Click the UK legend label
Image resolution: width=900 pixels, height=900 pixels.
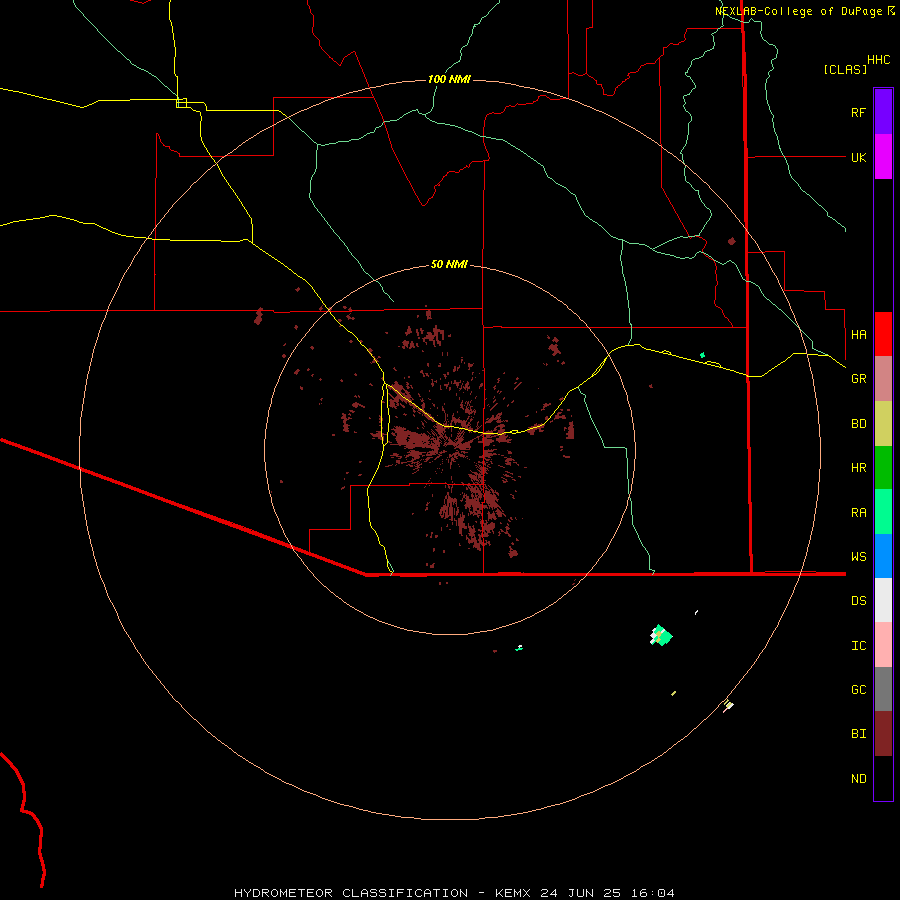858,157
